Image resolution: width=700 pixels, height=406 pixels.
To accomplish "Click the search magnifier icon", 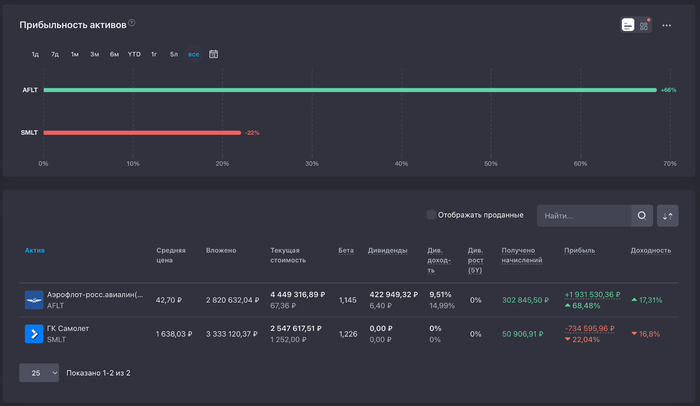I will coord(642,215).
